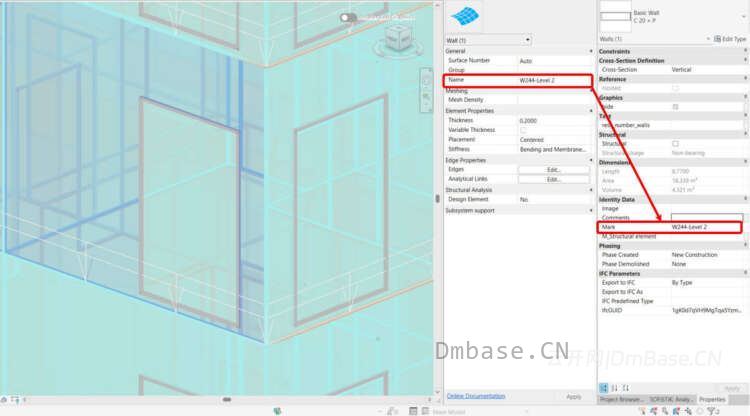Open the Basic Wall type selector dropdown
Image resolution: width=750 pixels, height=416 pixels.
[x=744, y=17]
